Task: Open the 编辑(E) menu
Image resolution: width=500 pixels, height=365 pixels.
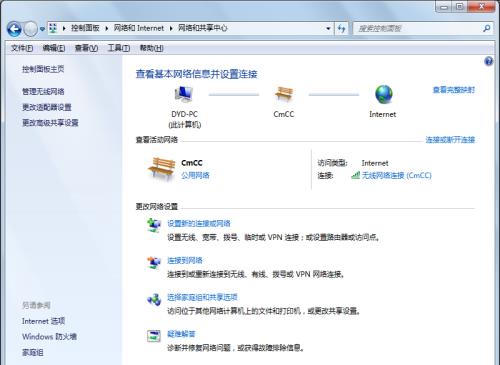Action: pyautogui.click(x=54, y=48)
